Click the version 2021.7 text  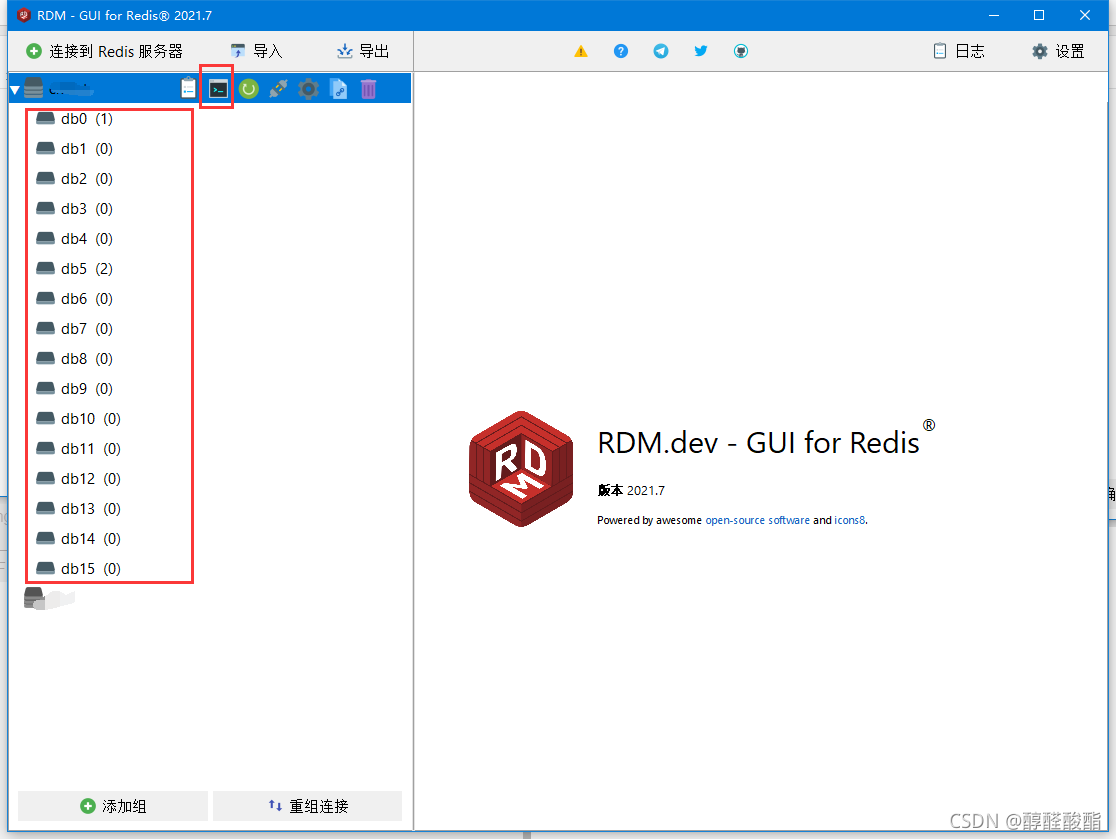631,490
